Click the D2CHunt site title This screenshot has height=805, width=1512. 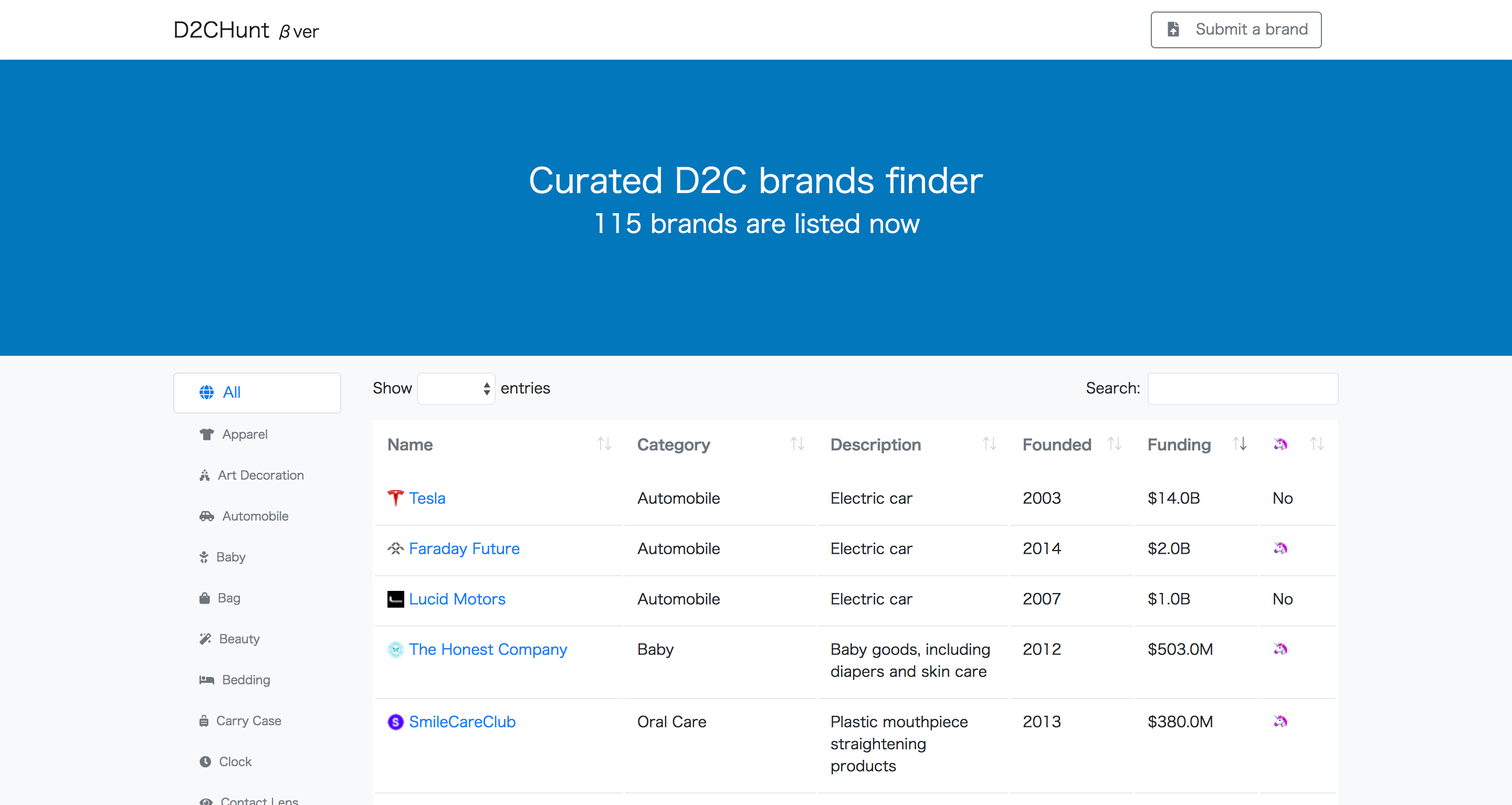[x=221, y=30]
